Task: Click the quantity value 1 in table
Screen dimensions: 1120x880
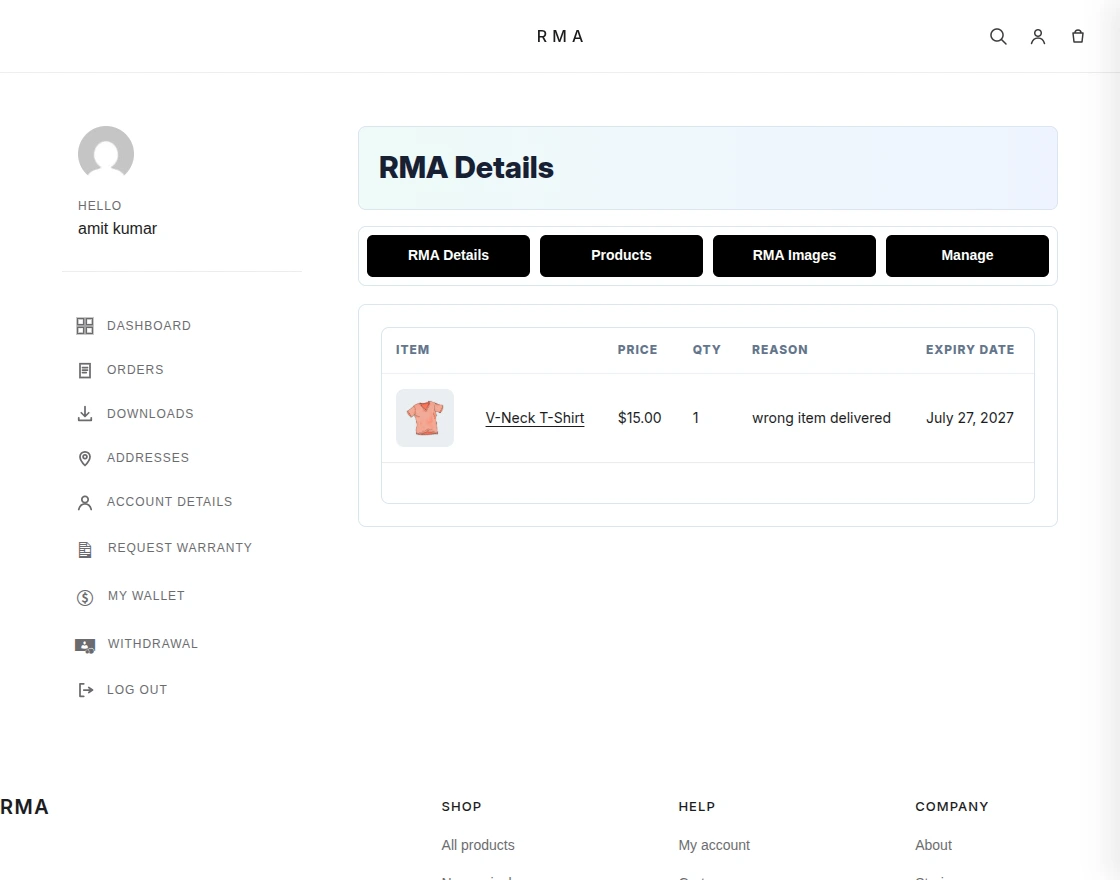Action: coord(696,418)
